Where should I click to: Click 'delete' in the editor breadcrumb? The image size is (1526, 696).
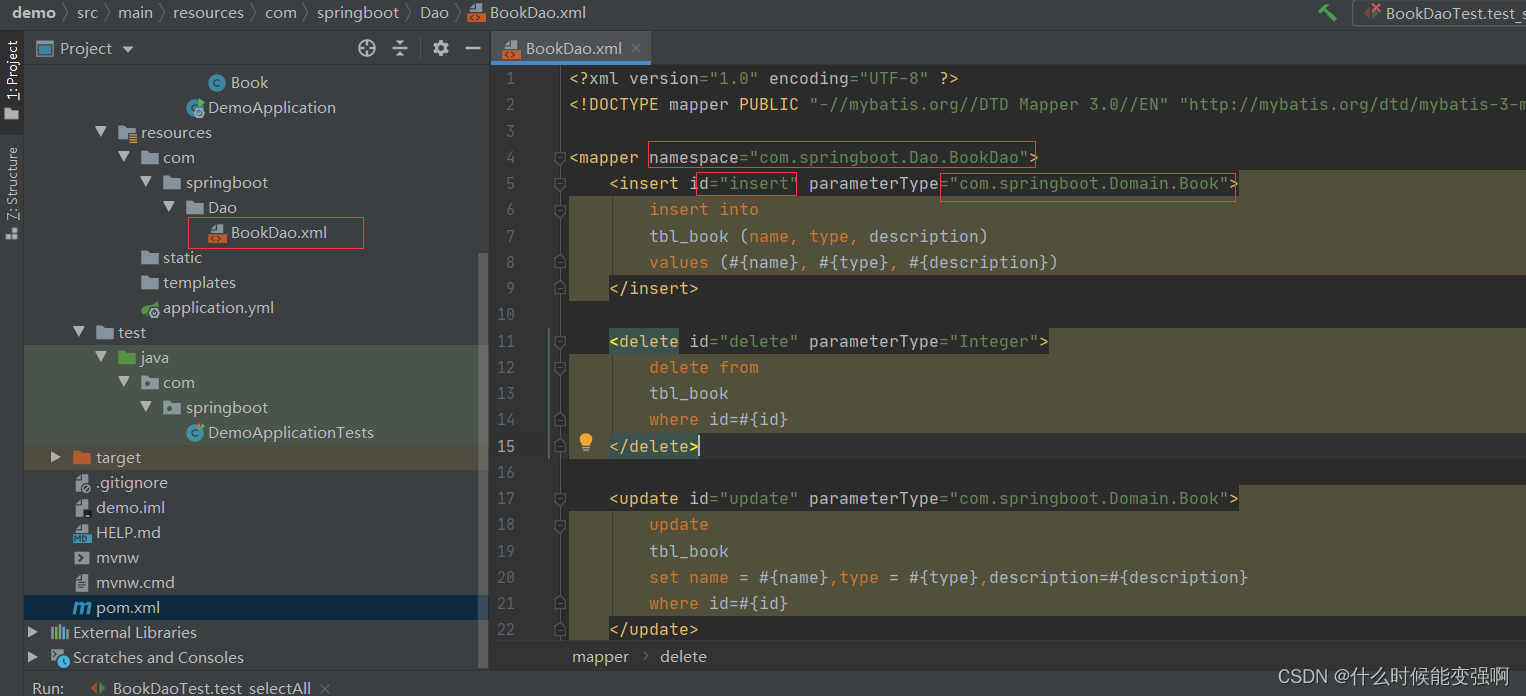coord(683,656)
